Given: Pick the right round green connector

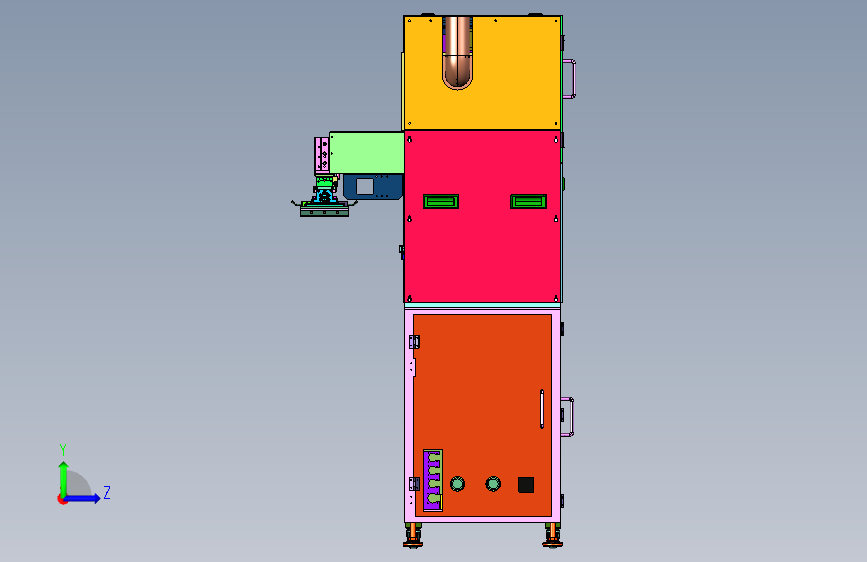Looking at the screenshot, I should pyautogui.click(x=493, y=484).
